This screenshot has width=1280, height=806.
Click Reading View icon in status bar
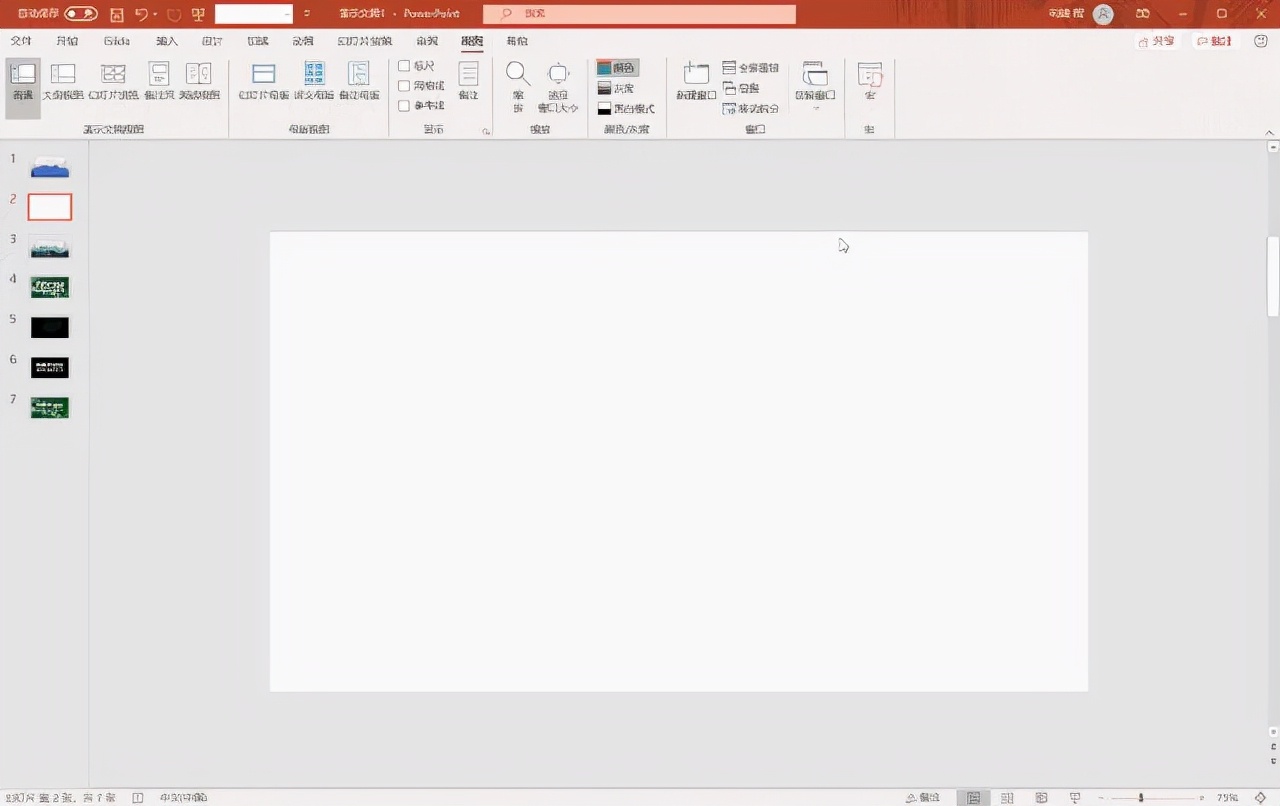point(1041,797)
